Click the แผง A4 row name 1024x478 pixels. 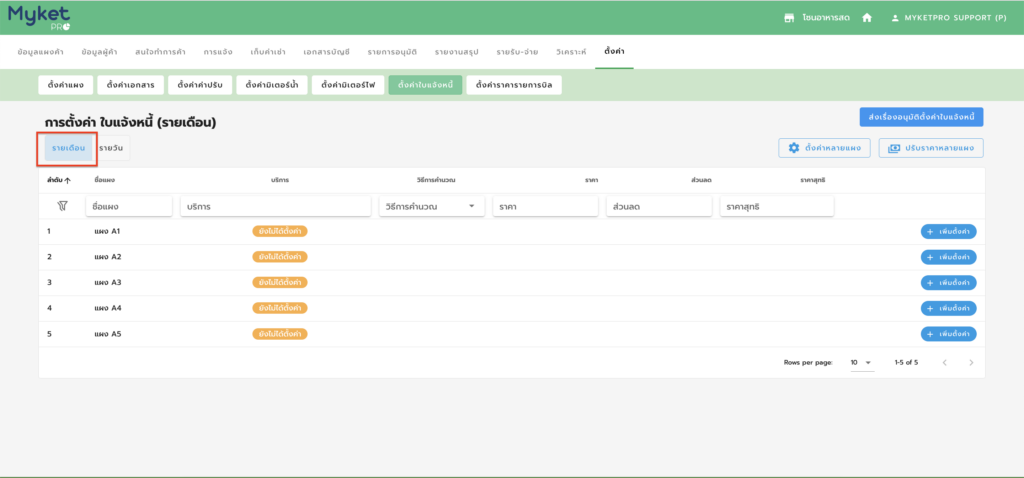point(108,308)
